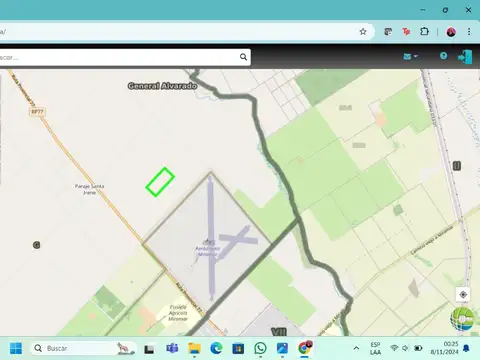The image size is (480, 360).
Task: Click the red Tp extension icon
Action: 406,32
